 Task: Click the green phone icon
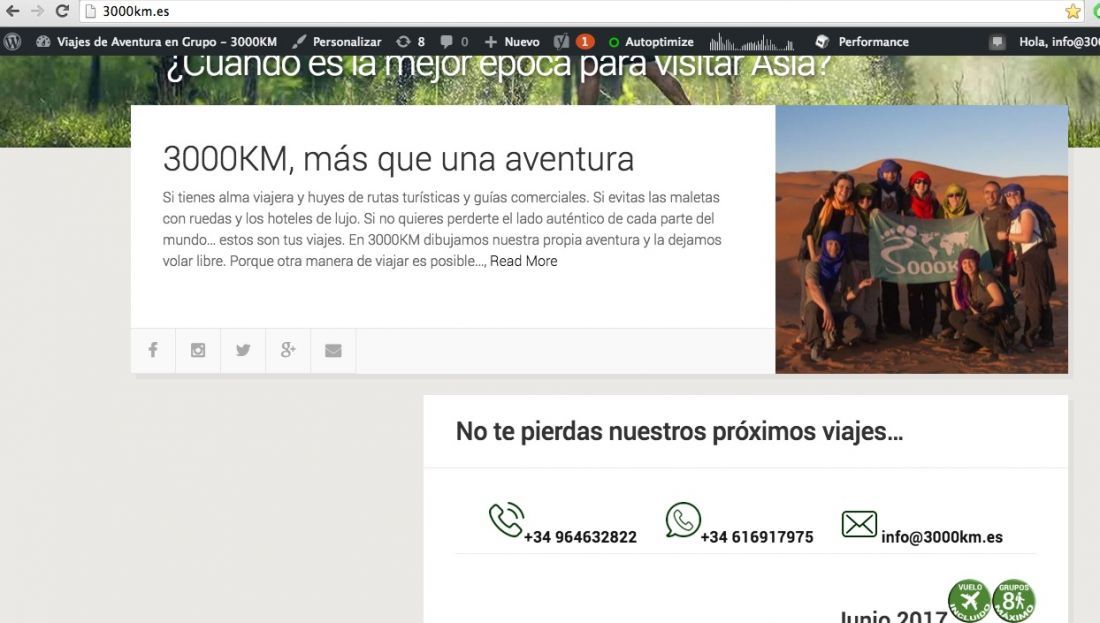(x=507, y=520)
